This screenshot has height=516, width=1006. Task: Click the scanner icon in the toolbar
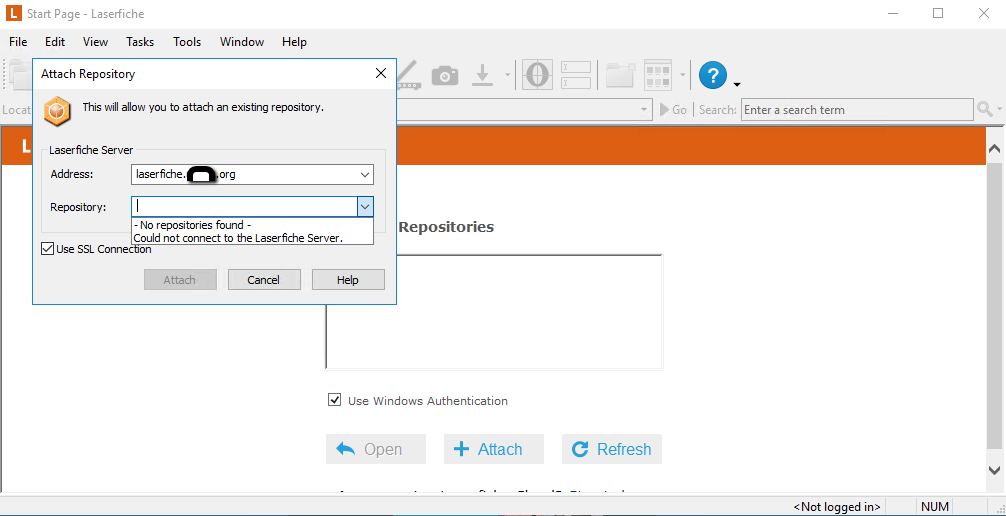tap(408, 75)
